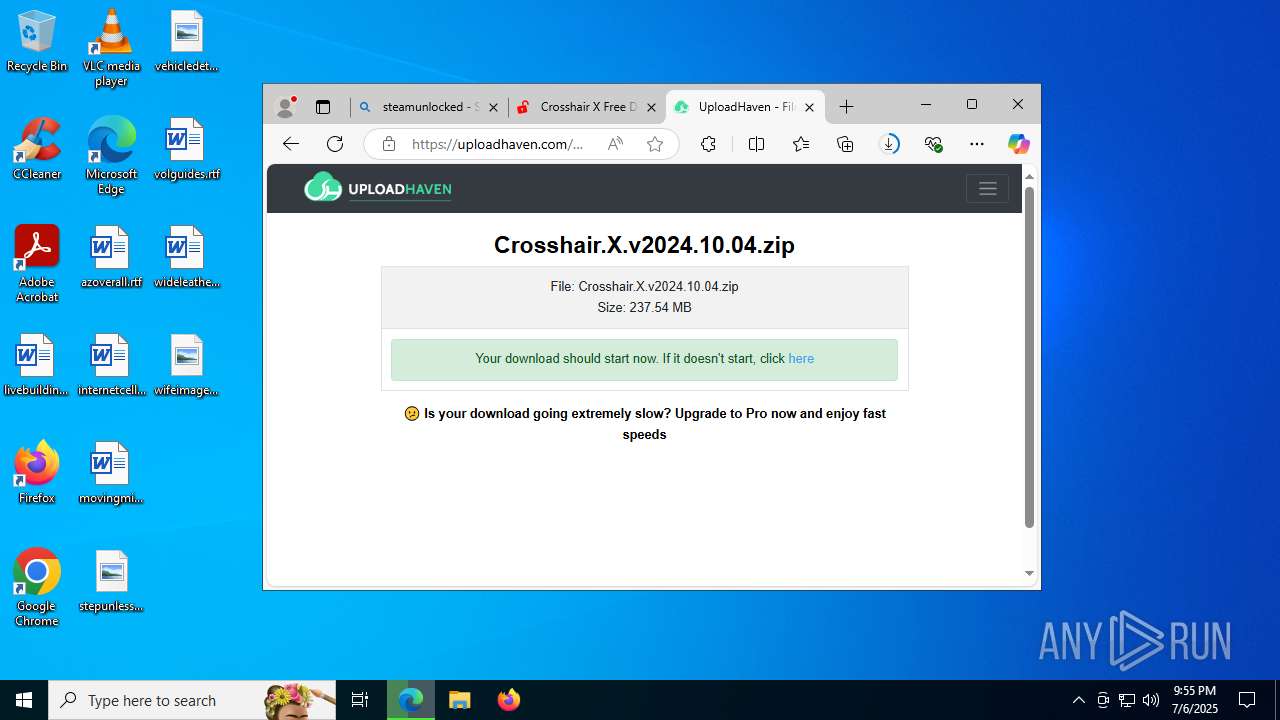Select the VLC media player shortcut

click(111, 48)
